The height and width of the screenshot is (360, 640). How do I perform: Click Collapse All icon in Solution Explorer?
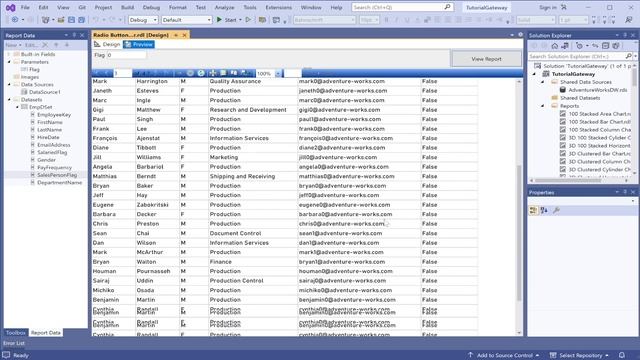coord(605,46)
